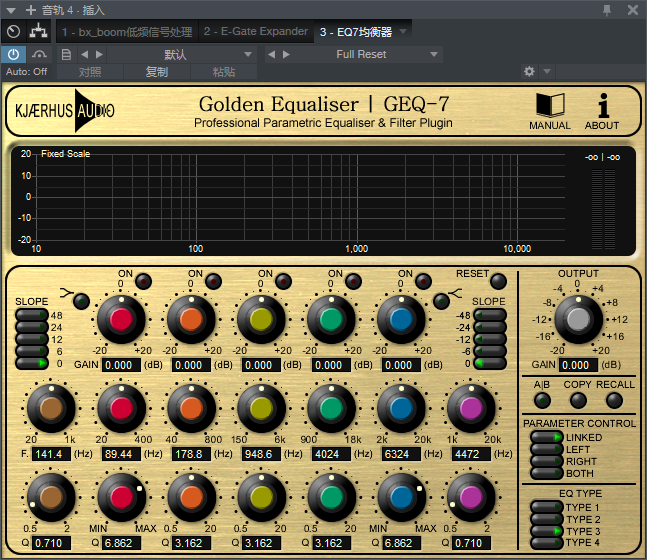The width and height of the screenshot is (647, 560).
Task: Pin the plugin window
Action: tap(607, 10)
